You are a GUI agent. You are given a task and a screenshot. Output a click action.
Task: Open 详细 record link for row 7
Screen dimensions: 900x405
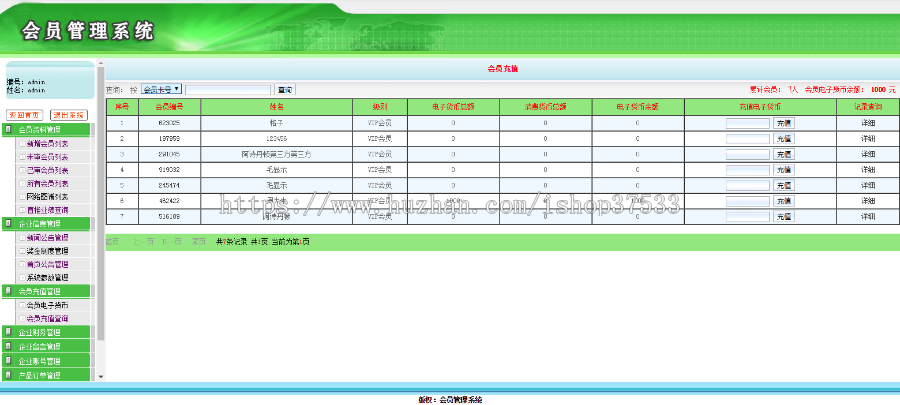(868, 217)
